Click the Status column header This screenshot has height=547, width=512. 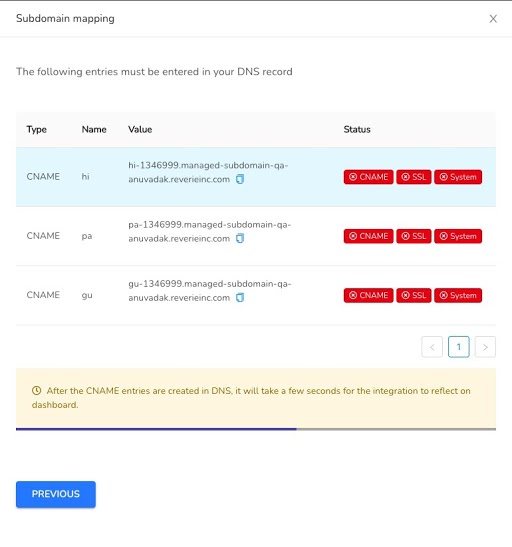[x=357, y=129]
